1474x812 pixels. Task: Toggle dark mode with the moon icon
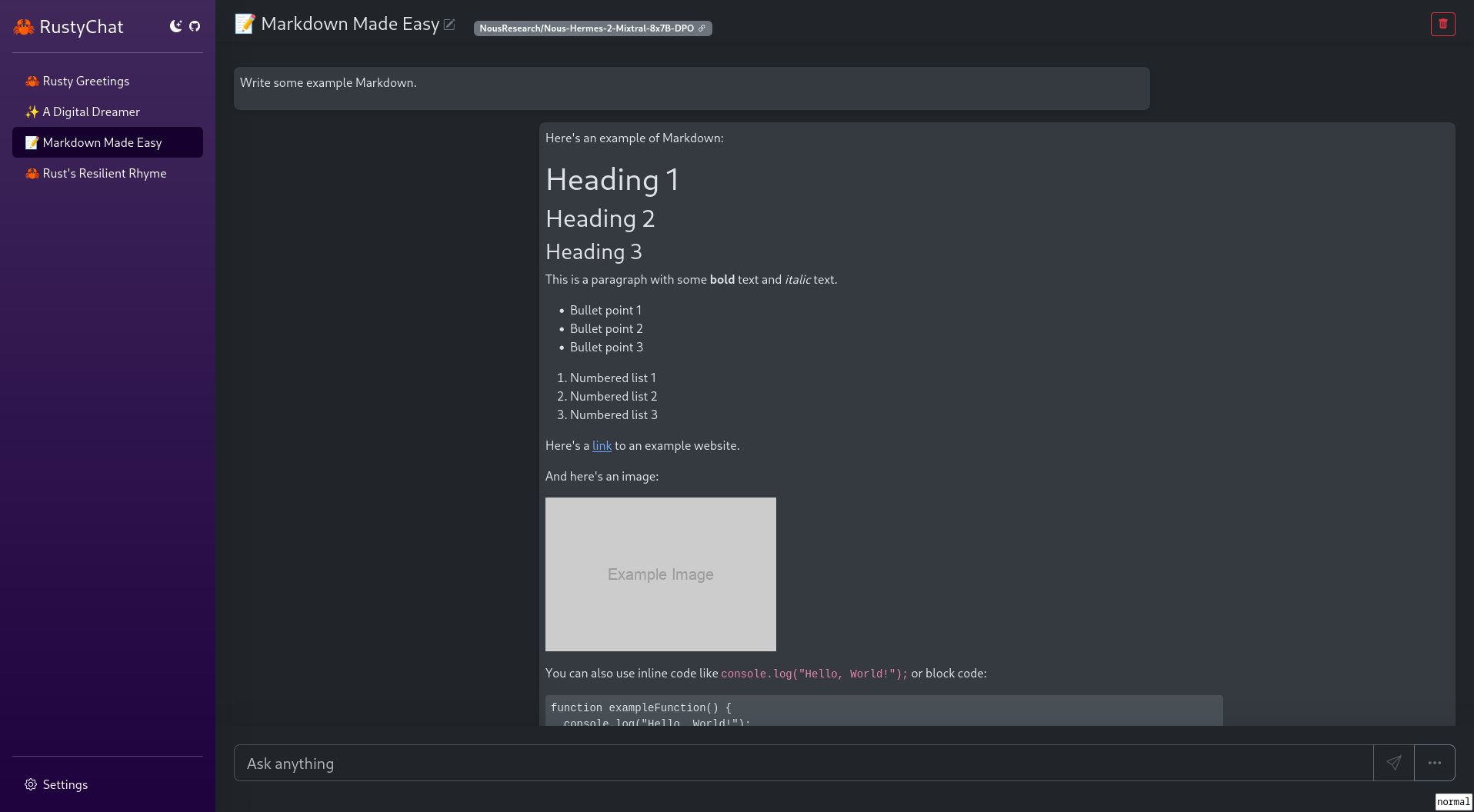(175, 26)
